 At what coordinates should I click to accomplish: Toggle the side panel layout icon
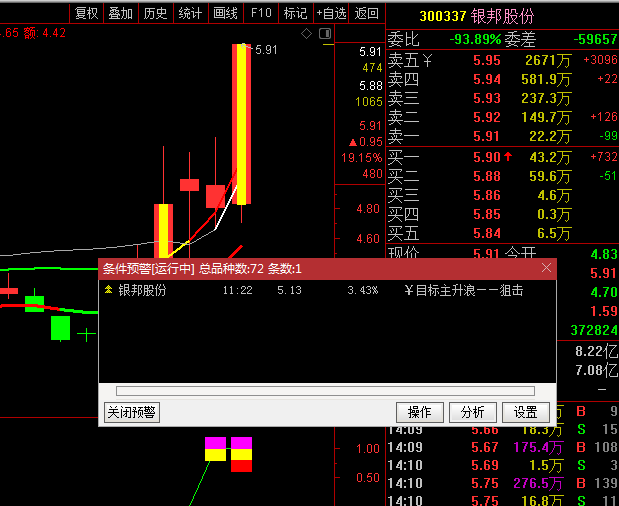click(x=325, y=34)
